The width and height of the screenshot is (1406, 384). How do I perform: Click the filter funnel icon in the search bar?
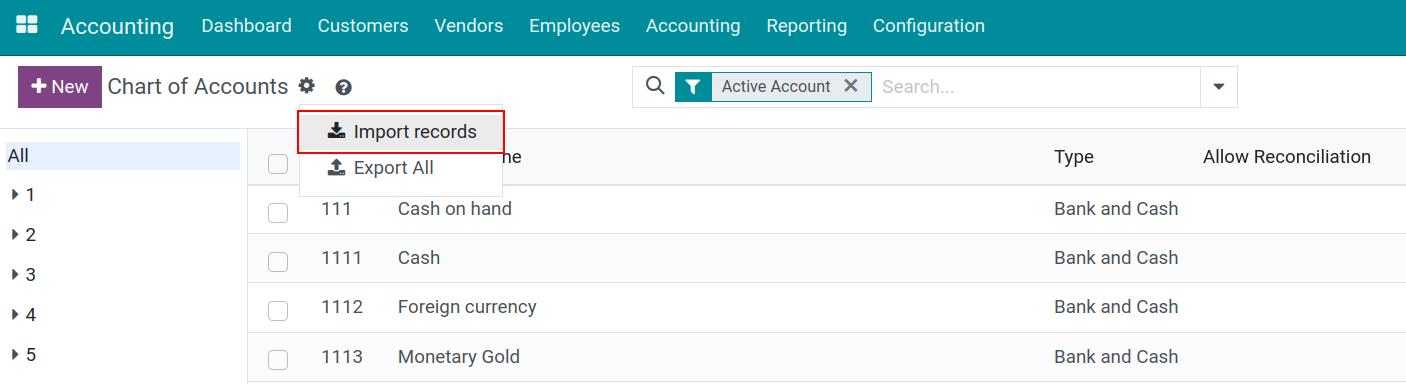[x=693, y=87]
